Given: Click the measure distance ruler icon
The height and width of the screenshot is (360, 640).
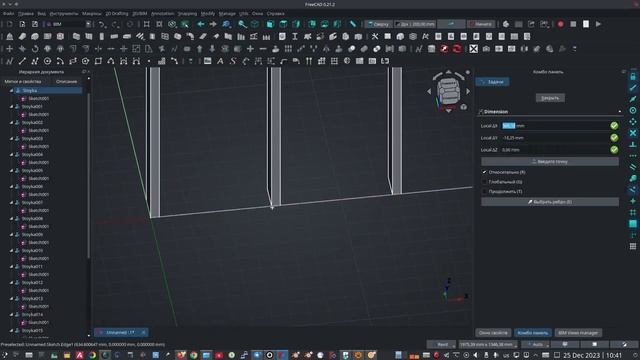Looking at the screenshot, I should tap(353, 24).
